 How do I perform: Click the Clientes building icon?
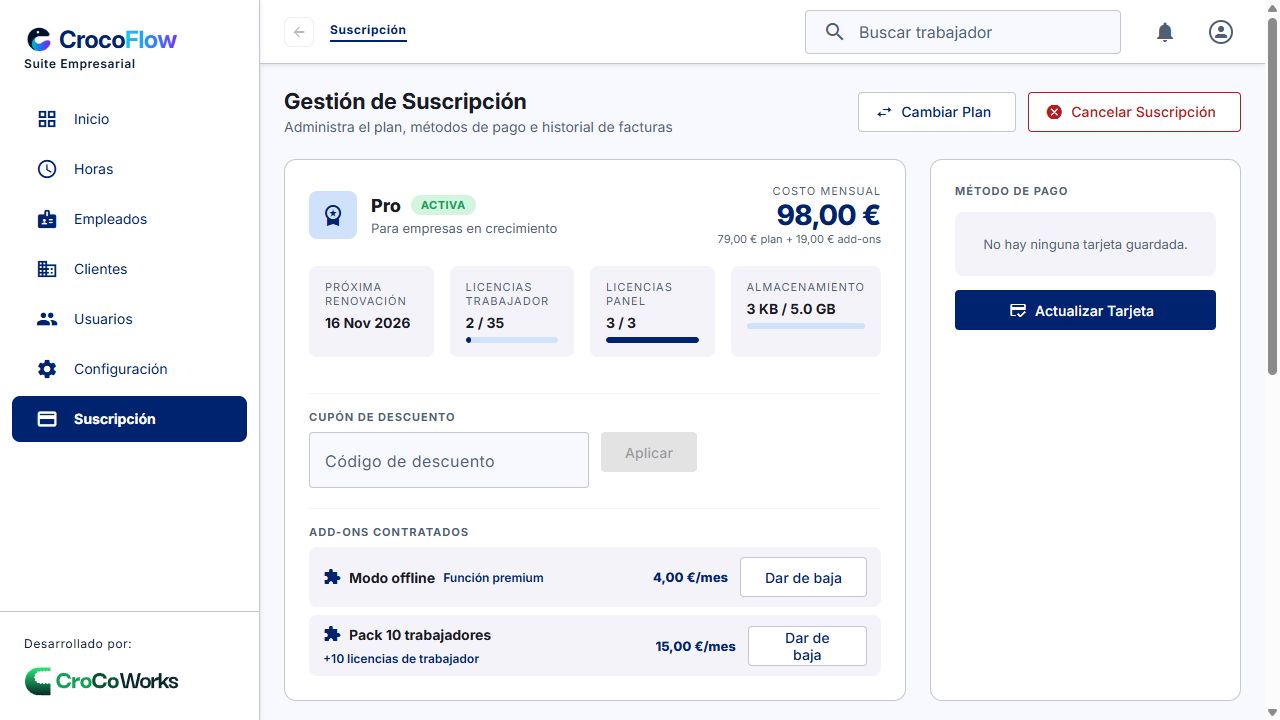pos(47,269)
